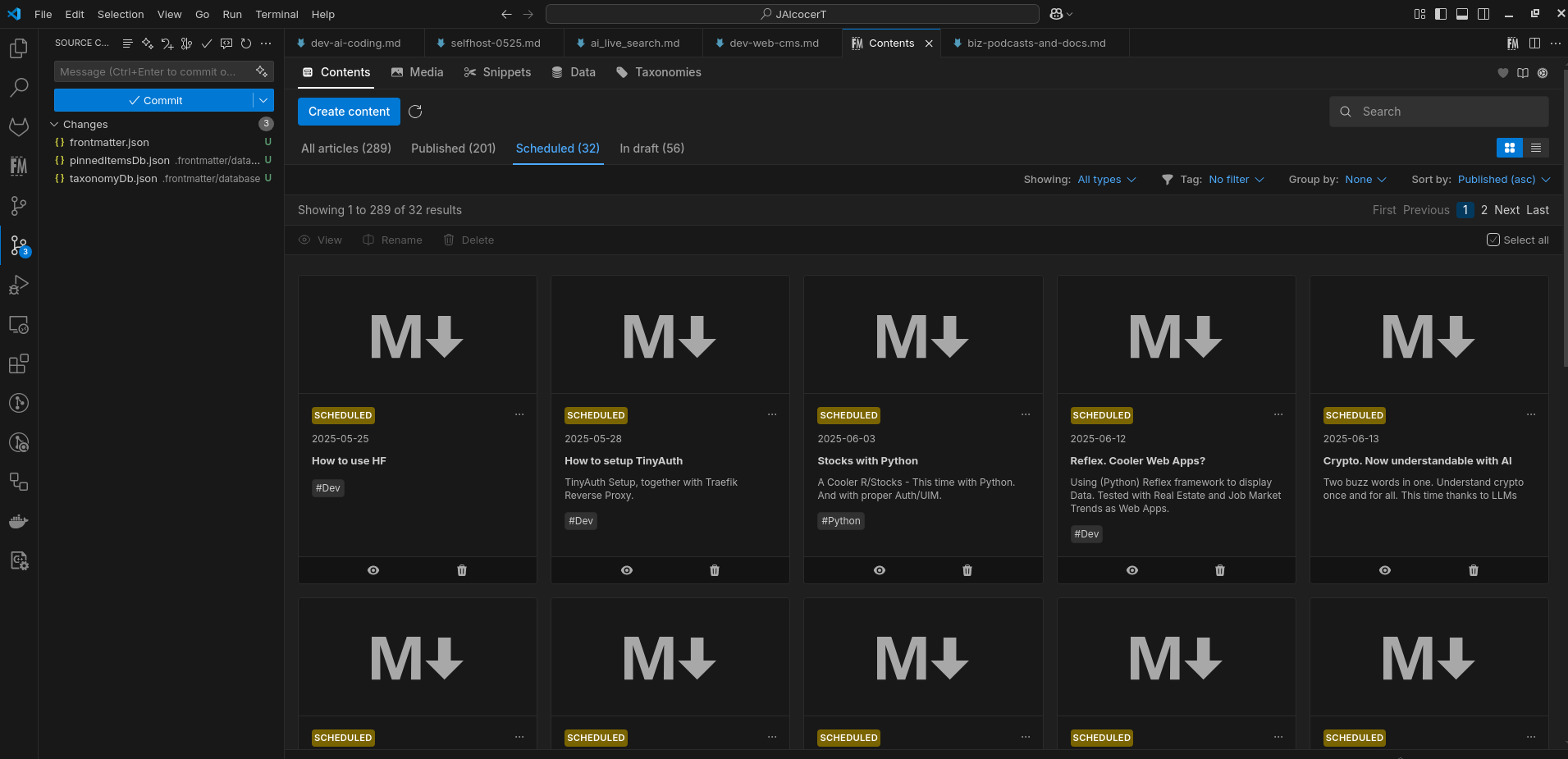Click the heart sponsor icon
1568x759 pixels.
coord(1503,73)
